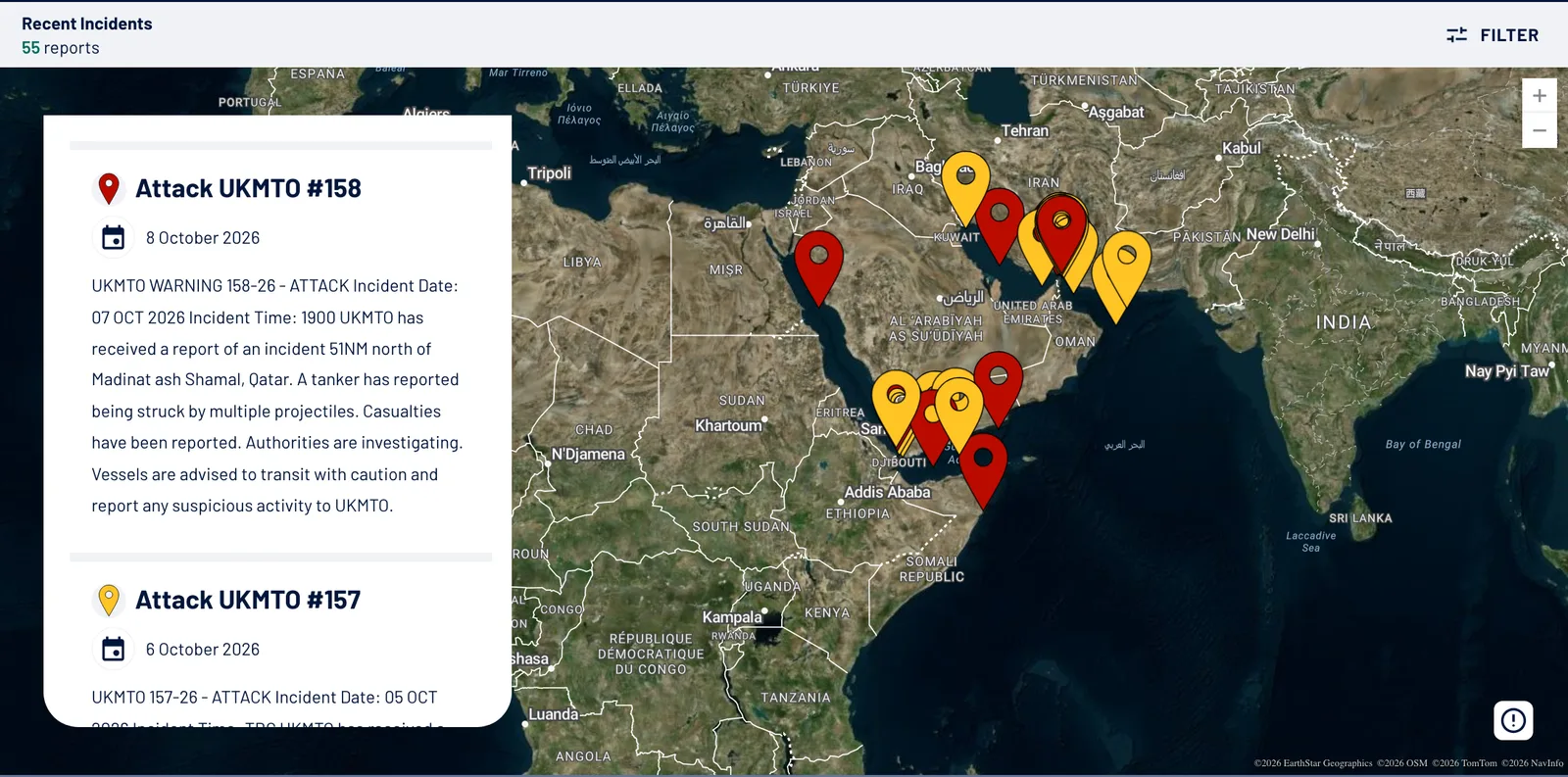The height and width of the screenshot is (777, 1568).
Task: Click the OSM attribution link
Action: tap(1402, 763)
